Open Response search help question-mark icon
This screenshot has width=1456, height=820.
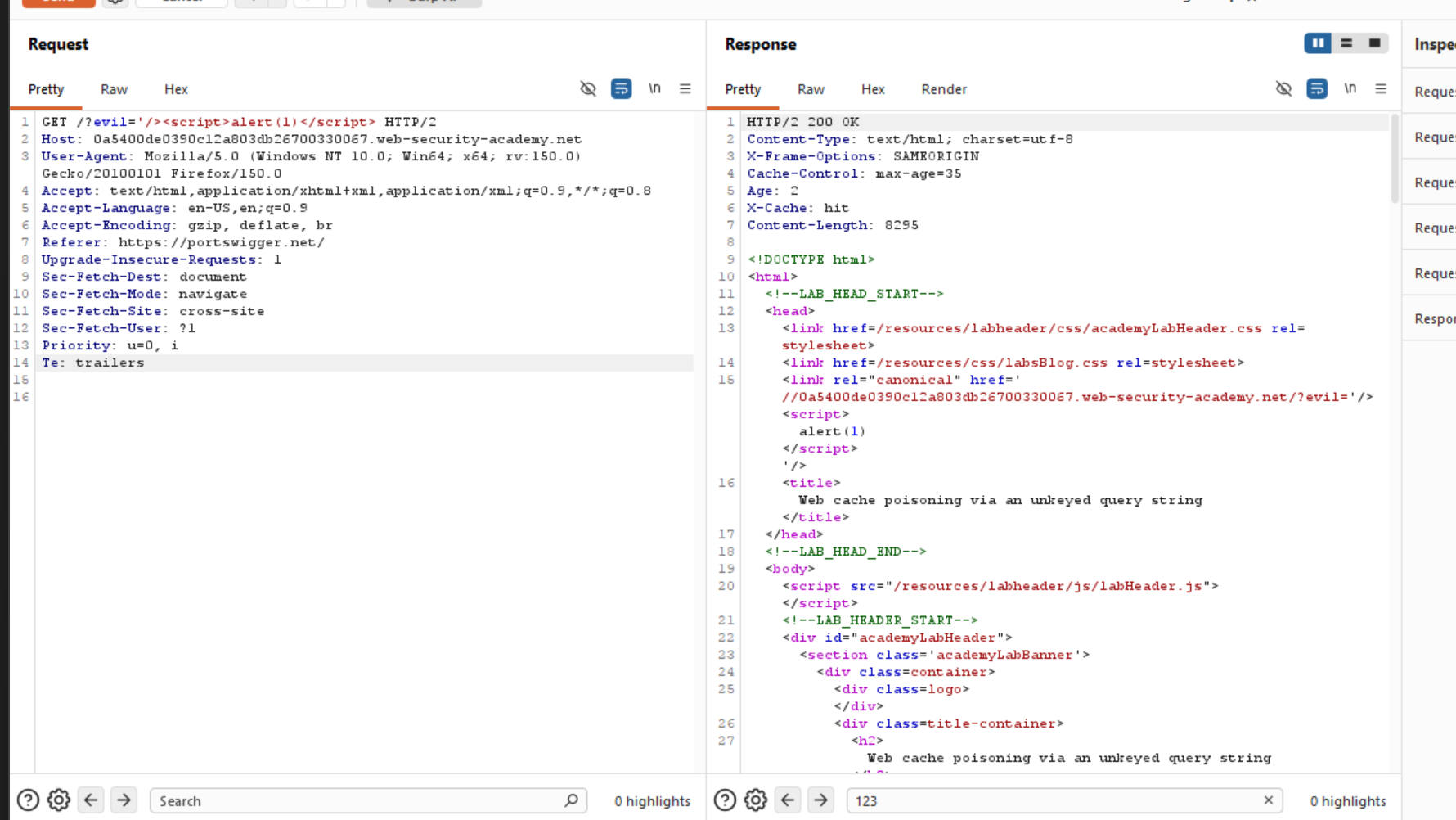[x=725, y=800]
